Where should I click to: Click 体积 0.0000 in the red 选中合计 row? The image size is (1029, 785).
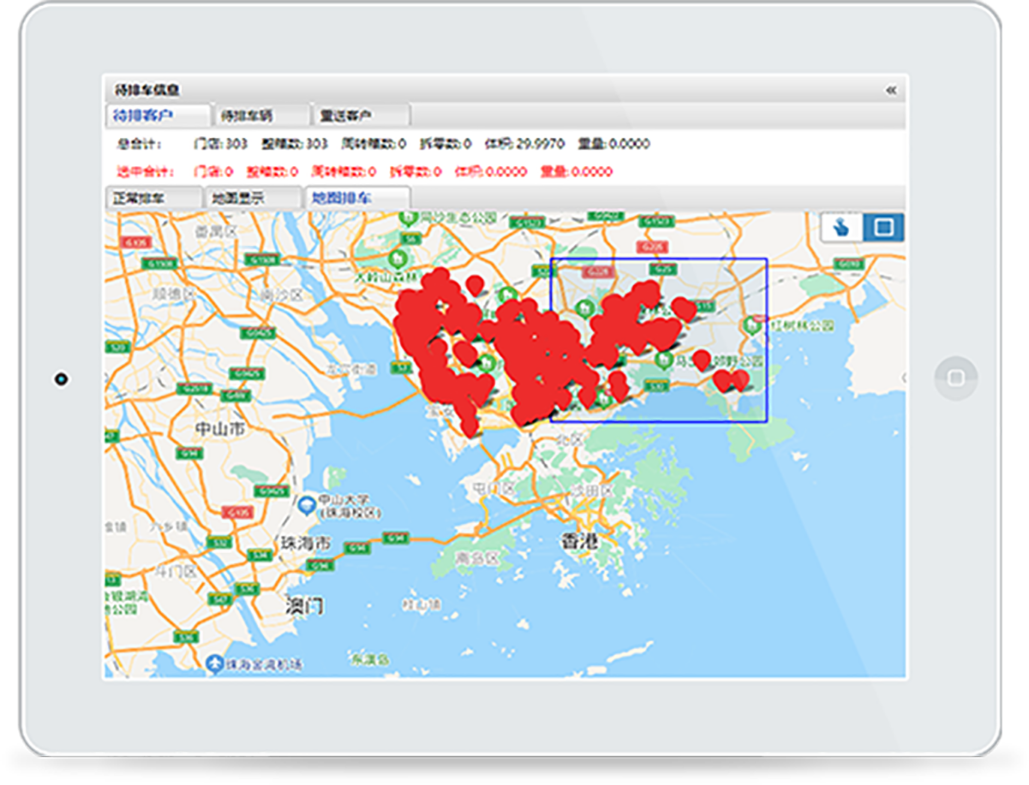click(490, 172)
